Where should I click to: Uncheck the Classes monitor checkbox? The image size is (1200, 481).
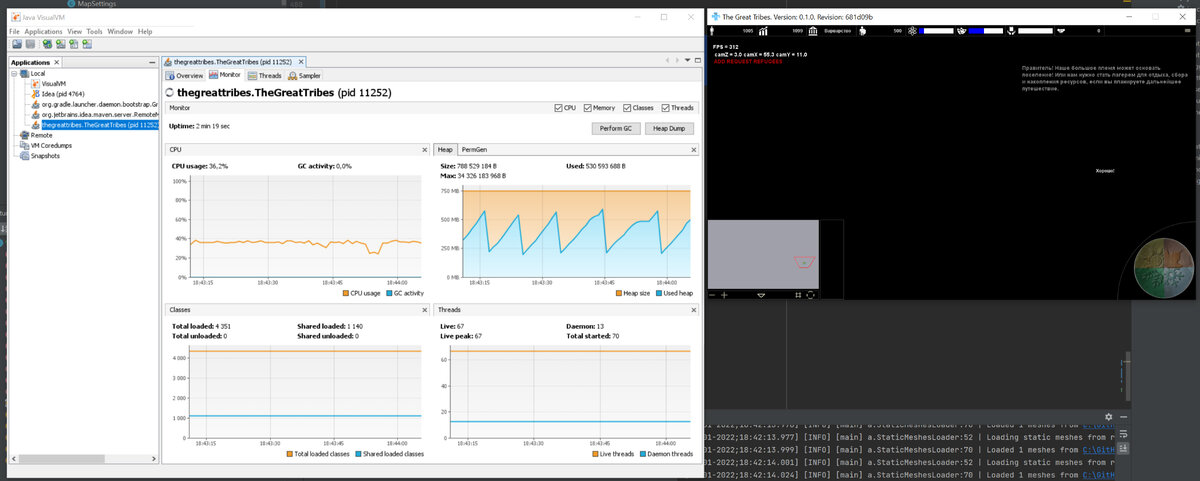pyautogui.click(x=627, y=108)
